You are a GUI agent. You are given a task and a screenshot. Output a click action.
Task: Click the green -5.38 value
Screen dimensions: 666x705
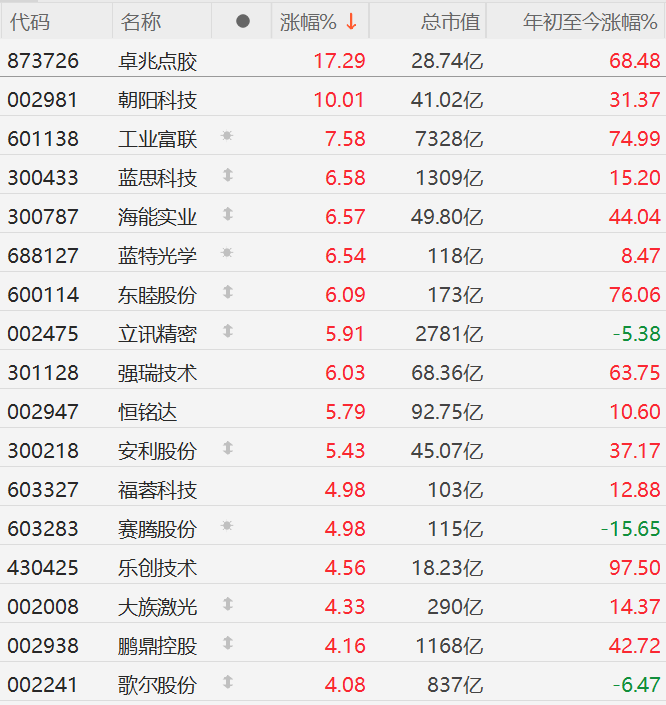tap(636, 334)
